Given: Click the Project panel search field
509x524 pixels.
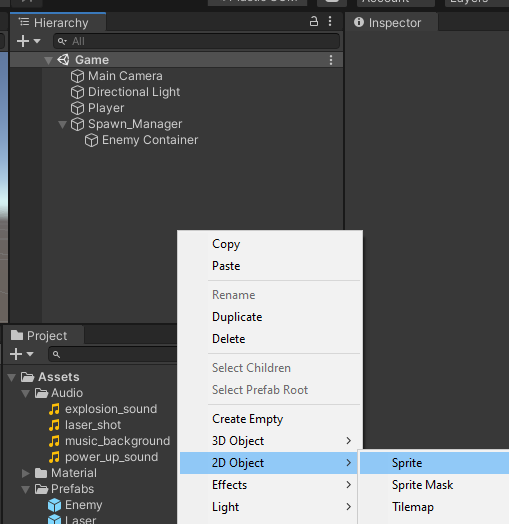Looking at the screenshot, I should pyautogui.click(x=113, y=354).
